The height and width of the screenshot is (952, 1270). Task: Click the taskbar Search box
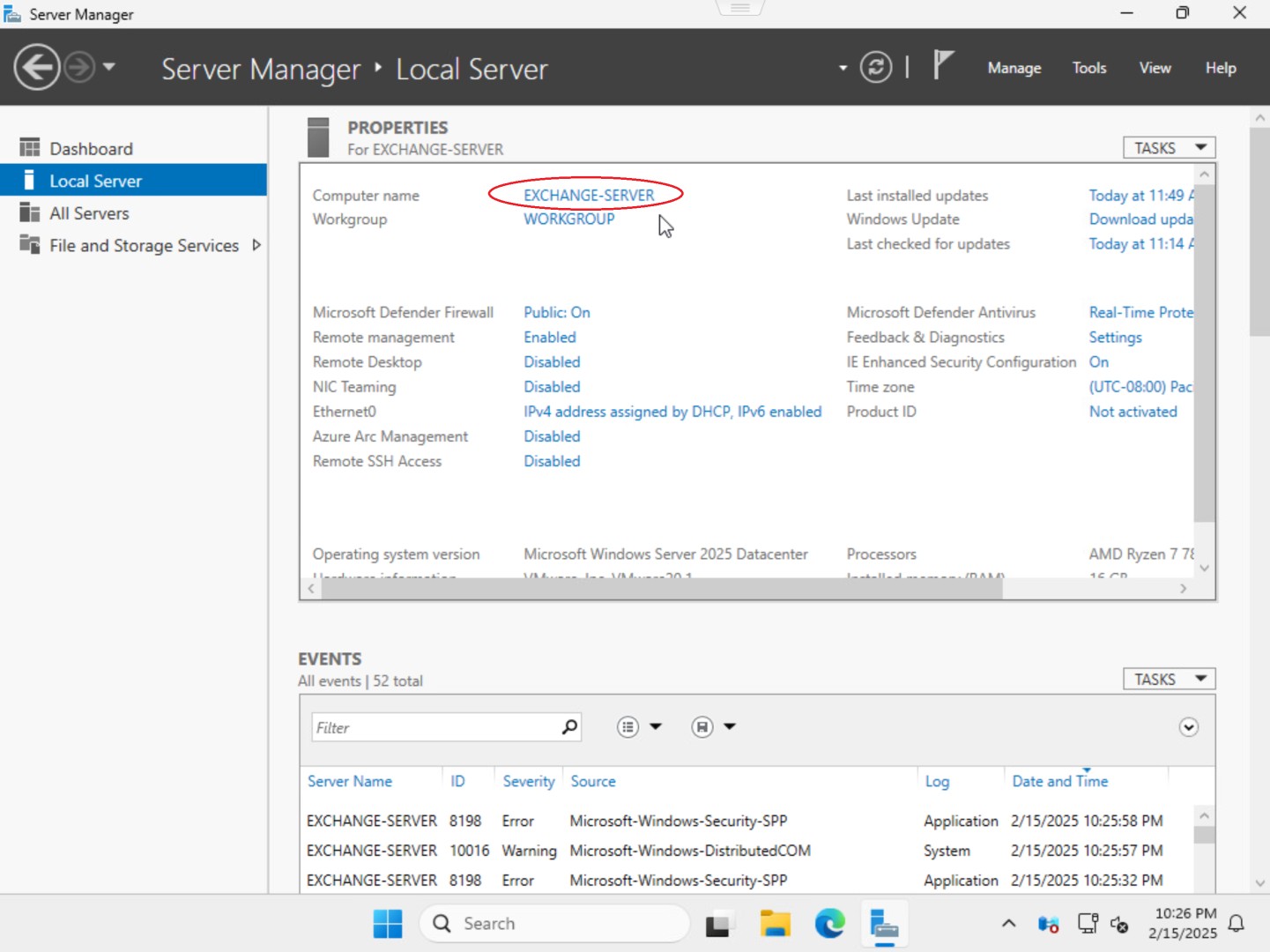pyautogui.click(x=554, y=924)
